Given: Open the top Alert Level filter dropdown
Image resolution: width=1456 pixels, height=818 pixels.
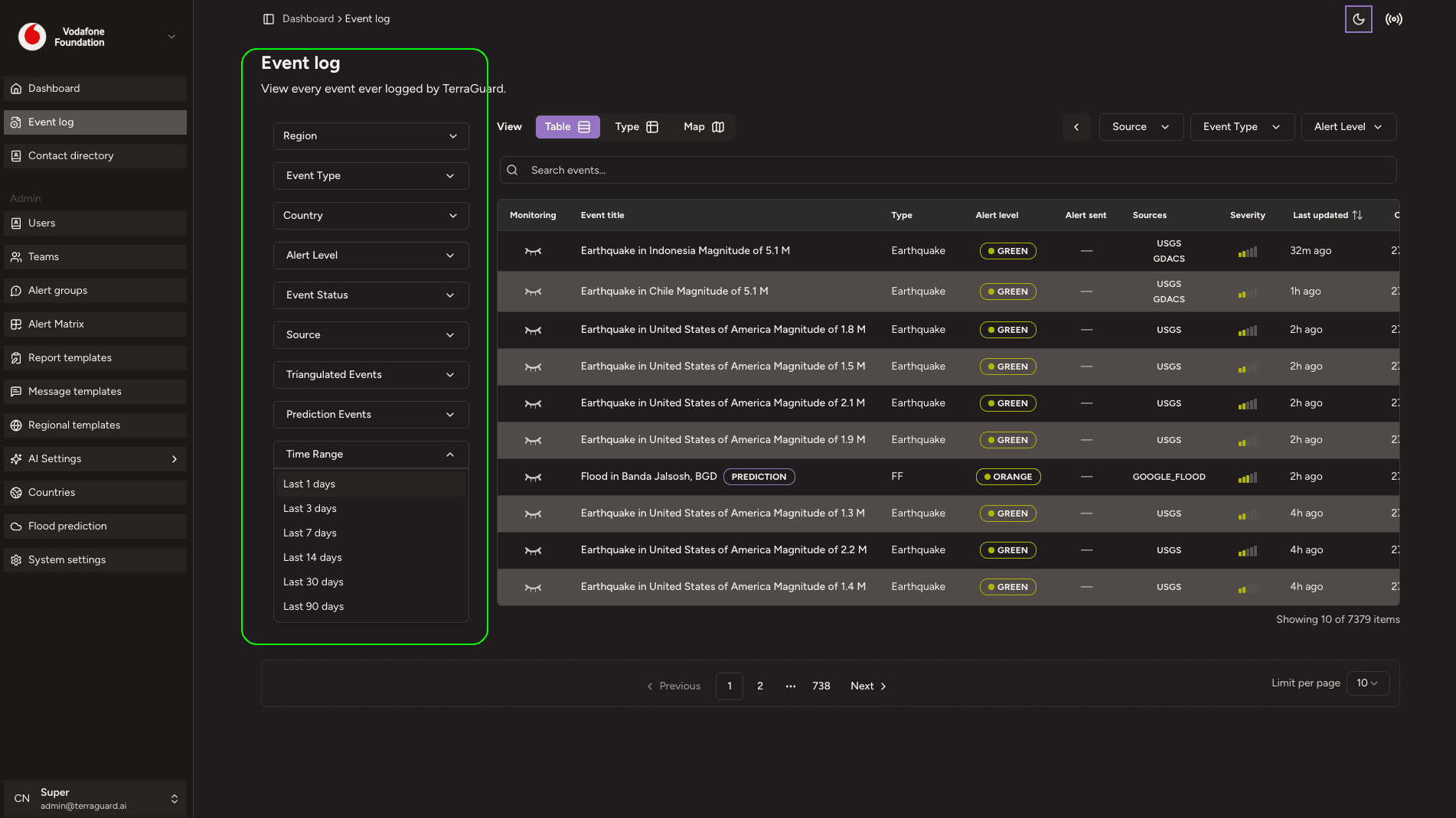Looking at the screenshot, I should coord(1349,127).
